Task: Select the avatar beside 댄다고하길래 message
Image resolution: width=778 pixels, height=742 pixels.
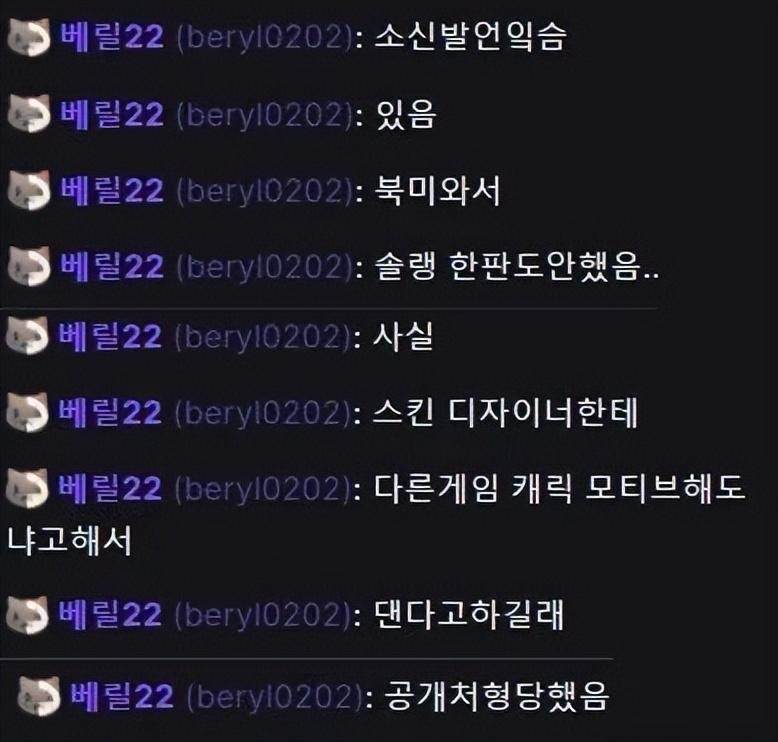Action: tap(28, 615)
